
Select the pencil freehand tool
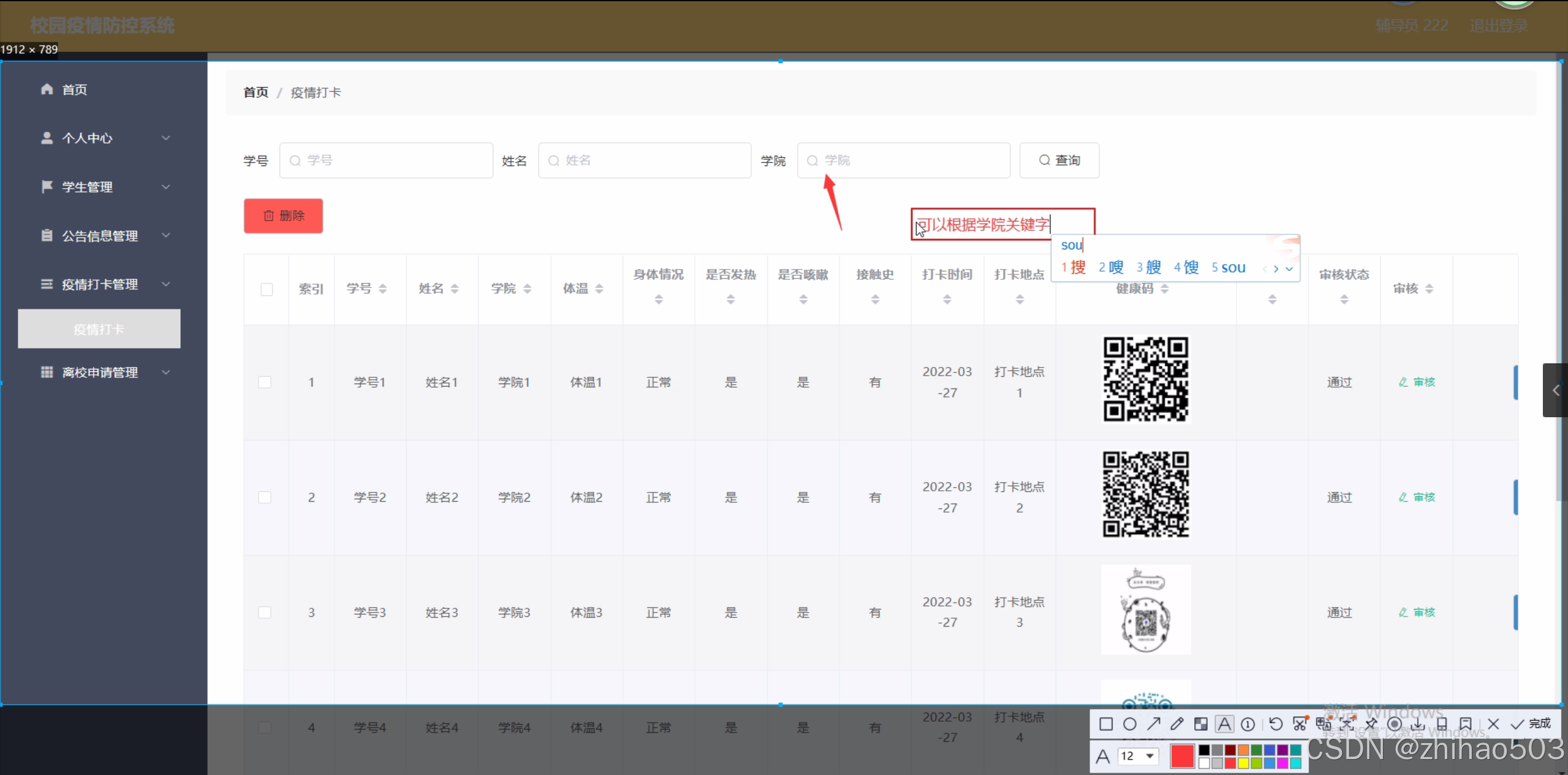click(x=1176, y=724)
